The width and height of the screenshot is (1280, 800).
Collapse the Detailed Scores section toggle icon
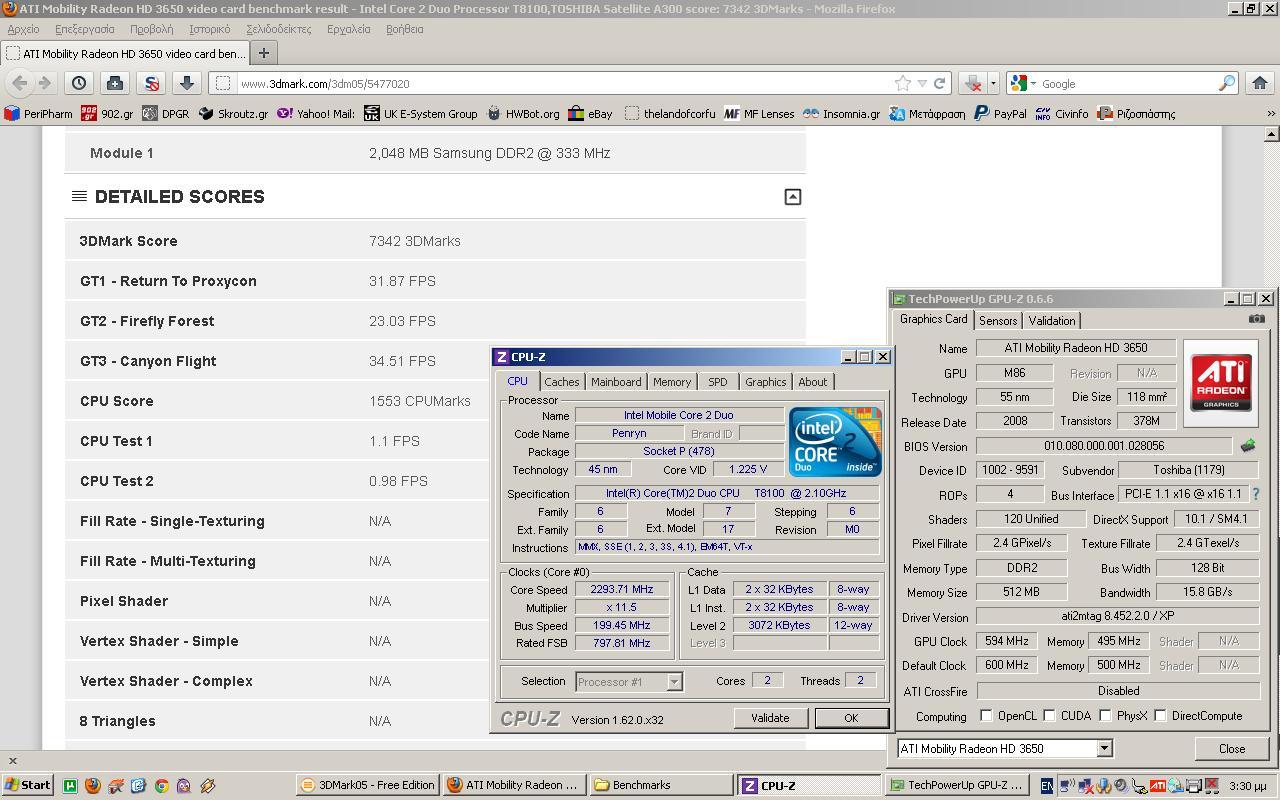792,197
